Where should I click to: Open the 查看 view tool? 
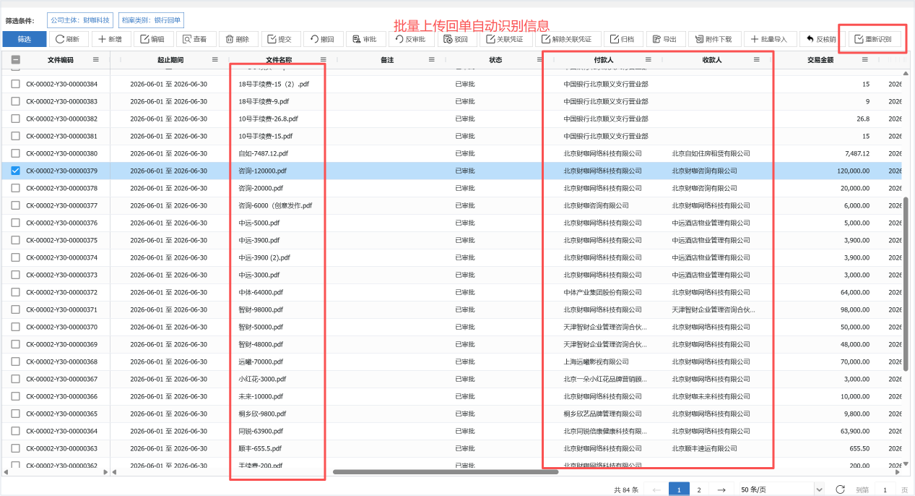coord(187,39)
